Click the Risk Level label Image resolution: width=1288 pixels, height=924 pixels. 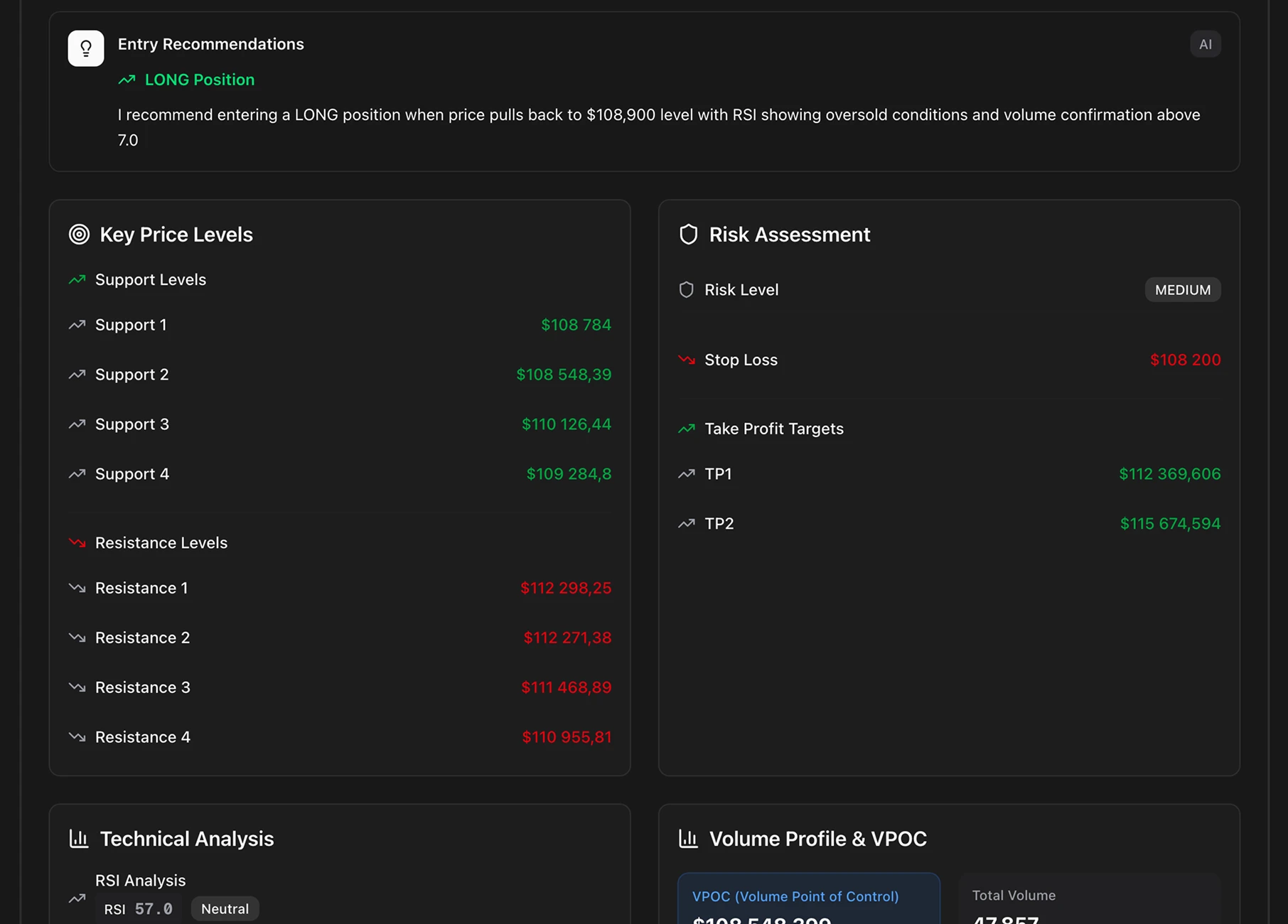click(741, 290)
